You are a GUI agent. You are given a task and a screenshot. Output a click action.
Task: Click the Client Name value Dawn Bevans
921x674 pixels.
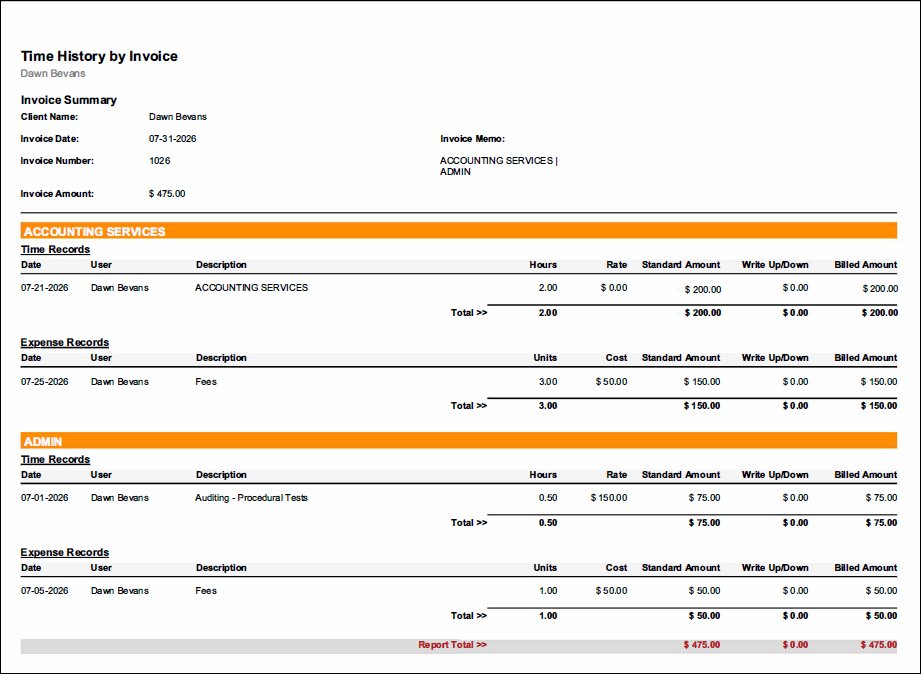click(x=178, y=116)
